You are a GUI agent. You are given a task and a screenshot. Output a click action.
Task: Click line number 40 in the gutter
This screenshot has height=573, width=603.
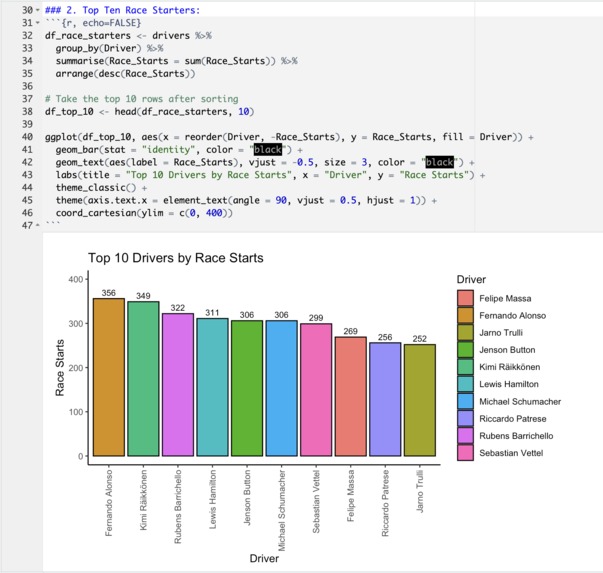point(27,137)
